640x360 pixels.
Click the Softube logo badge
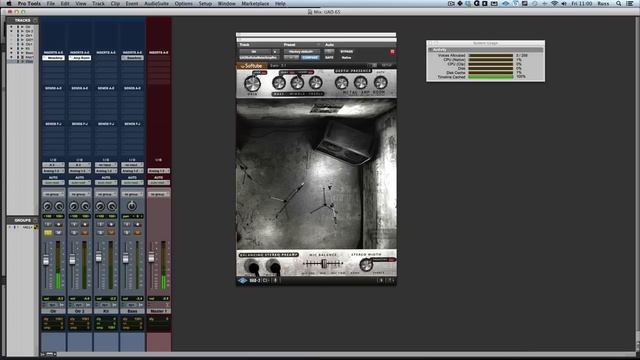pos(251,66)
